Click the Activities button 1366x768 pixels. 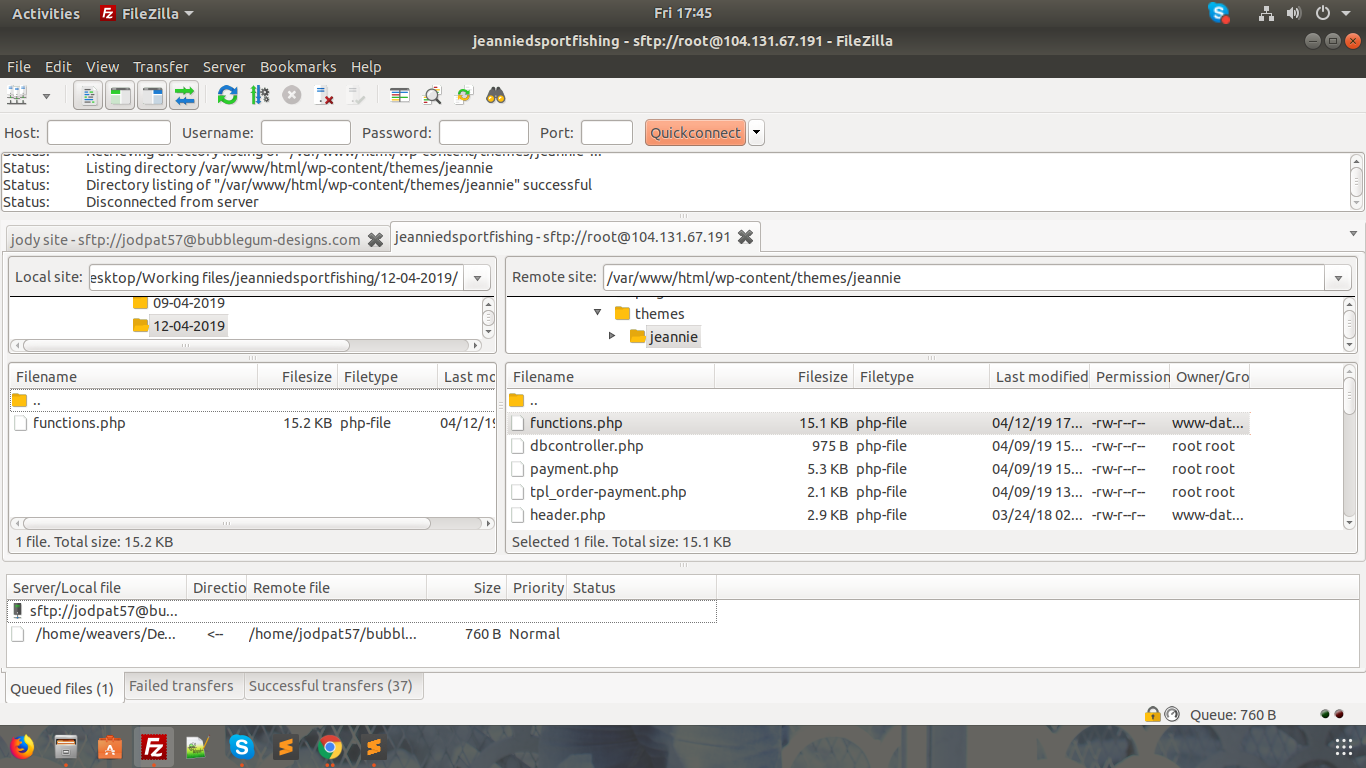pos(46,13)
